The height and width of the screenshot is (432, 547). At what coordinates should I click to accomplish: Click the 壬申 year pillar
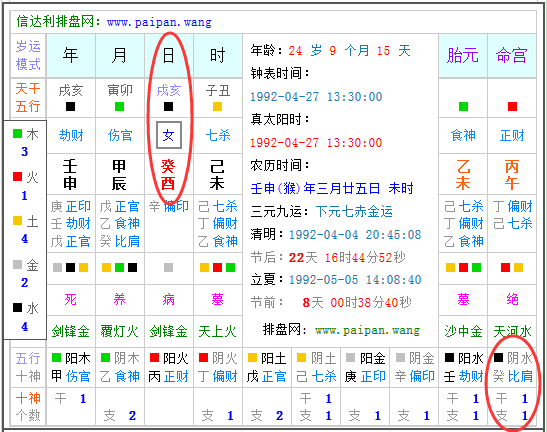click(70, 174)
